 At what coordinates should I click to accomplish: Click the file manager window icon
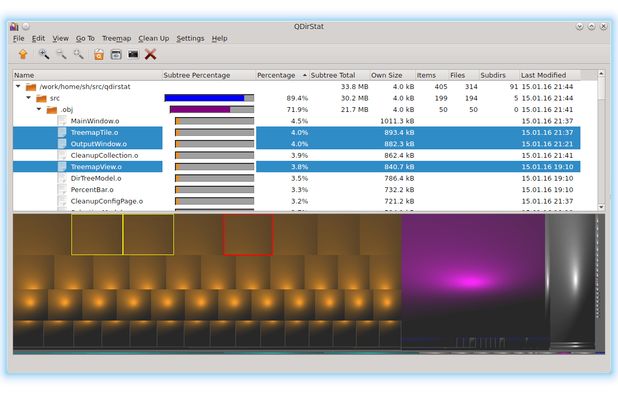click(x=116, y=54)
